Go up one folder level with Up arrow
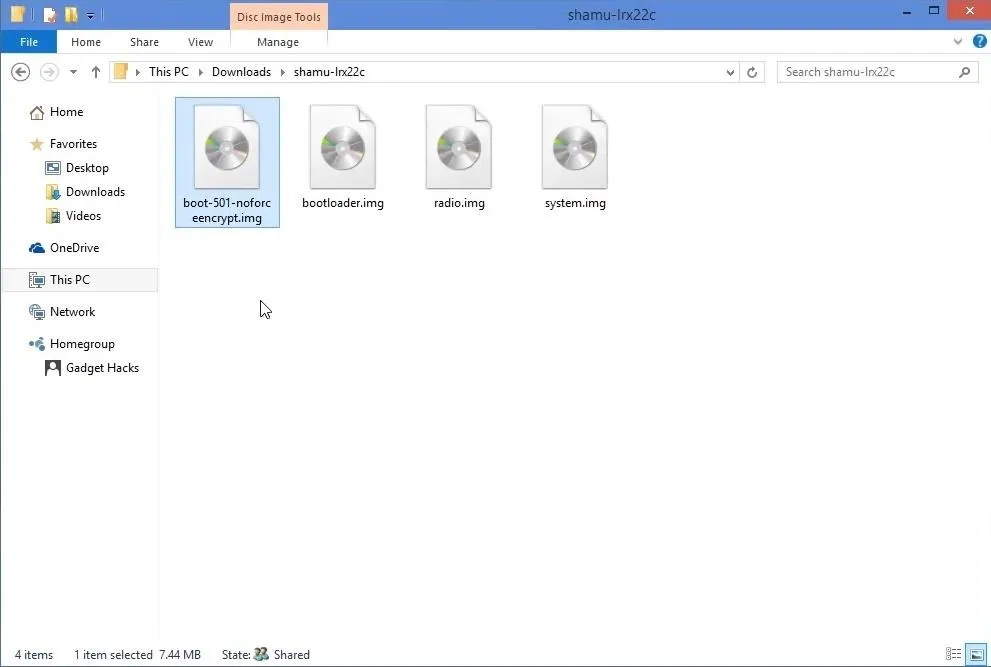 95,72
